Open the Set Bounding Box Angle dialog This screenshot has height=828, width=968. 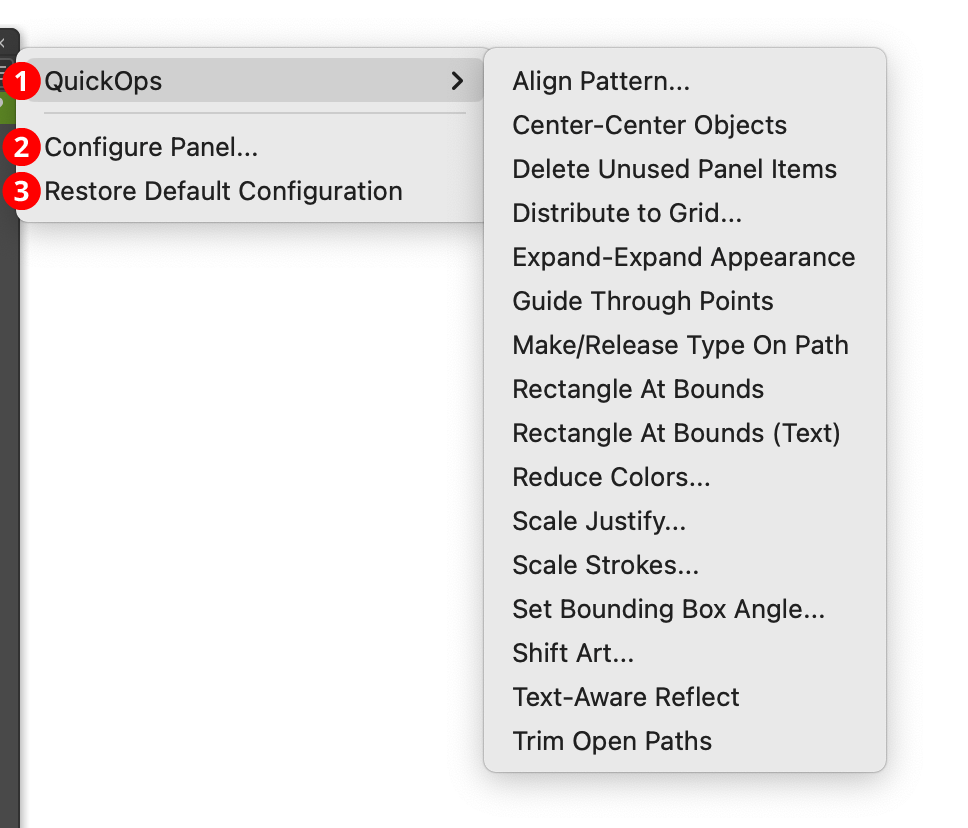[x=668, y=609]
